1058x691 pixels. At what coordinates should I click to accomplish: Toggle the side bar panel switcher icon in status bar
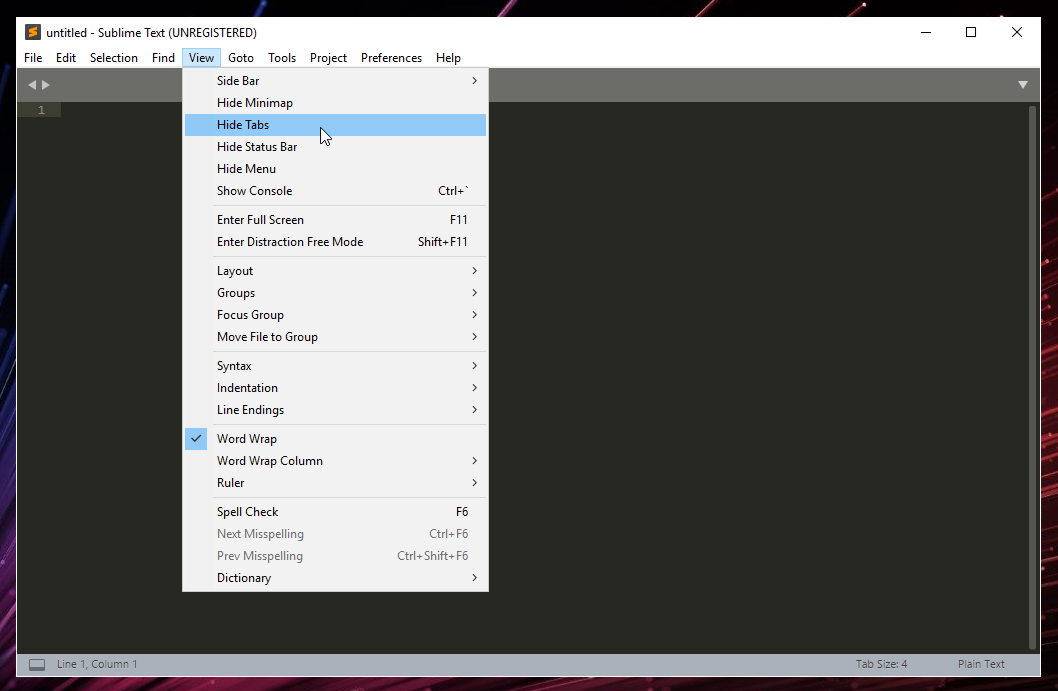[x=37, y=665]
